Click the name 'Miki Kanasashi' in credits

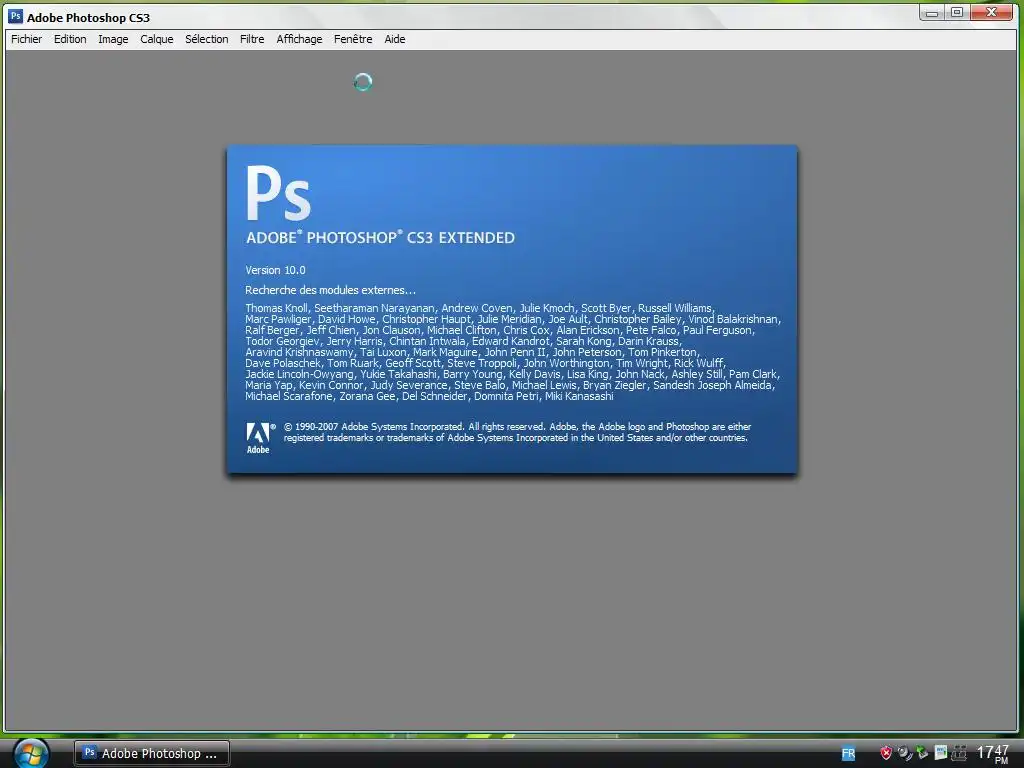tap(579, 396)
